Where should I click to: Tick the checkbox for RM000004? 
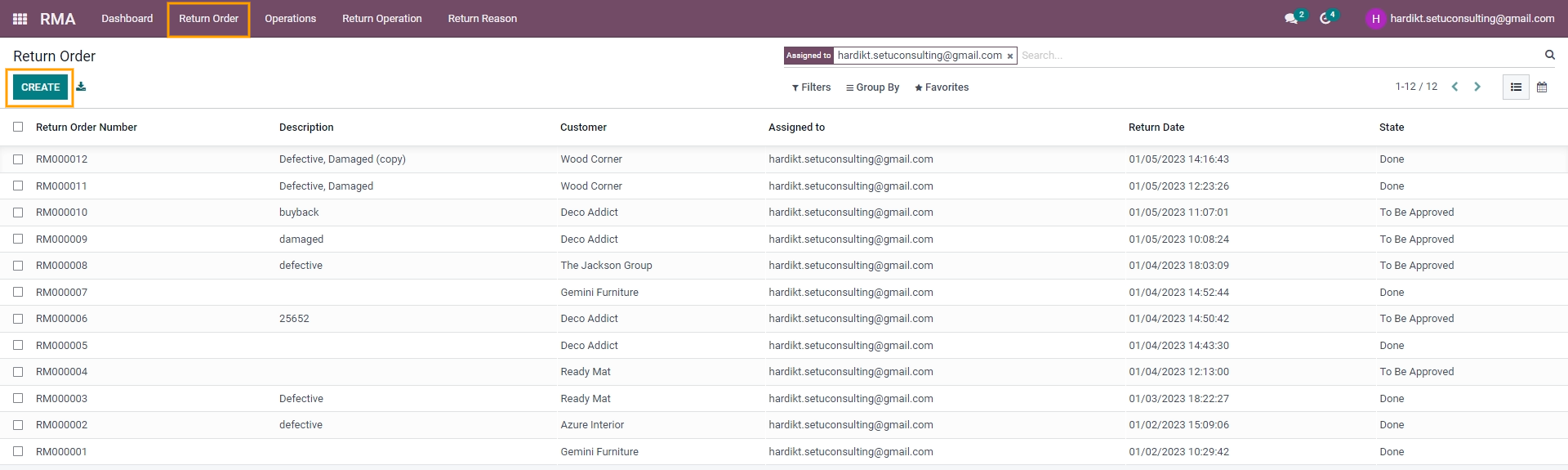pyautogui.click(x=18, y=372)
